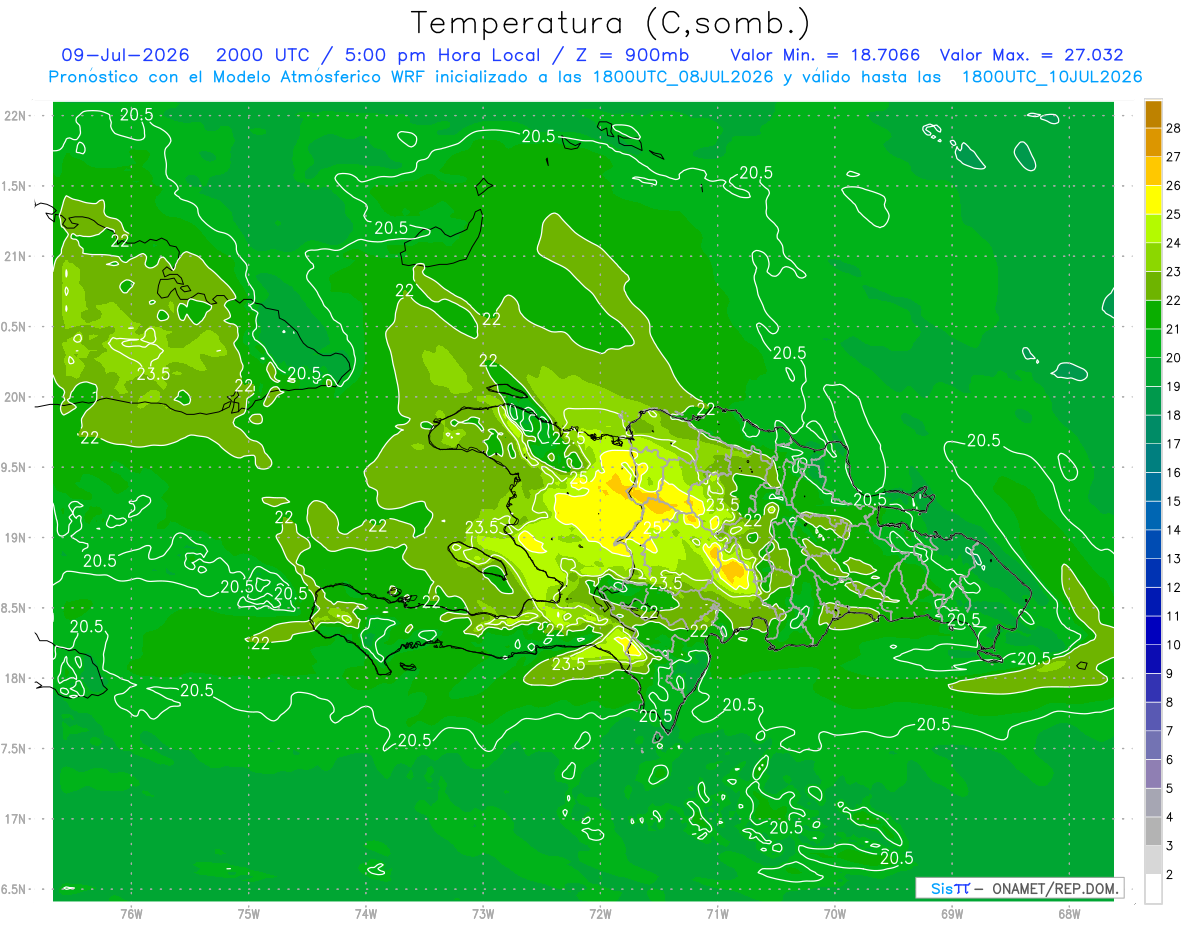Click the '12' color scale label

1174,587
